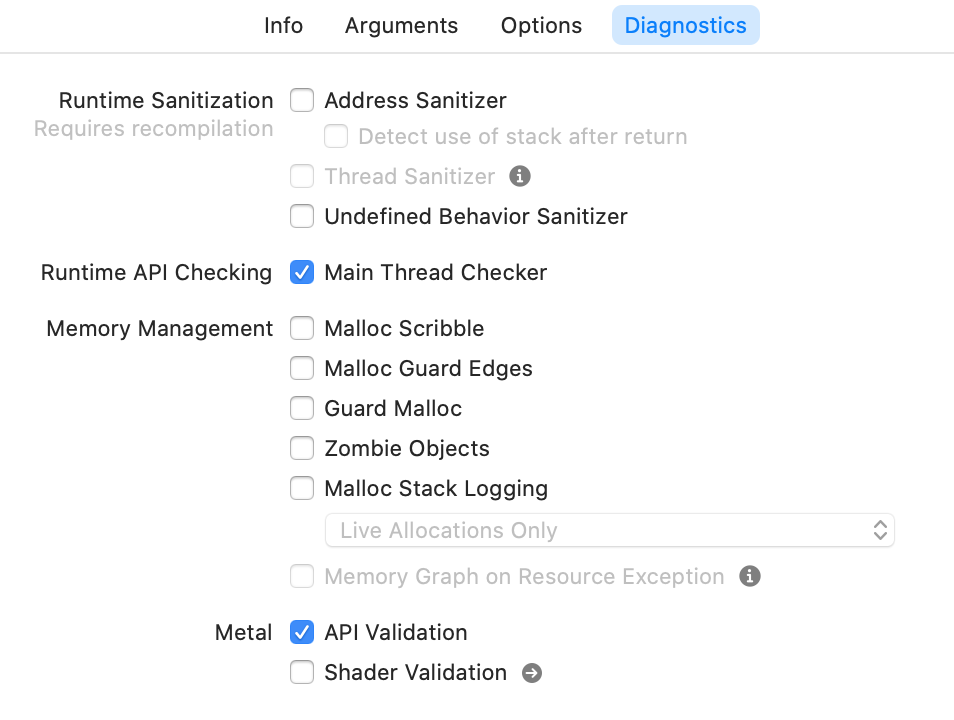Click Detect use of stack after return checkbox
Viewport: 954px width, 720px height.
336,137
